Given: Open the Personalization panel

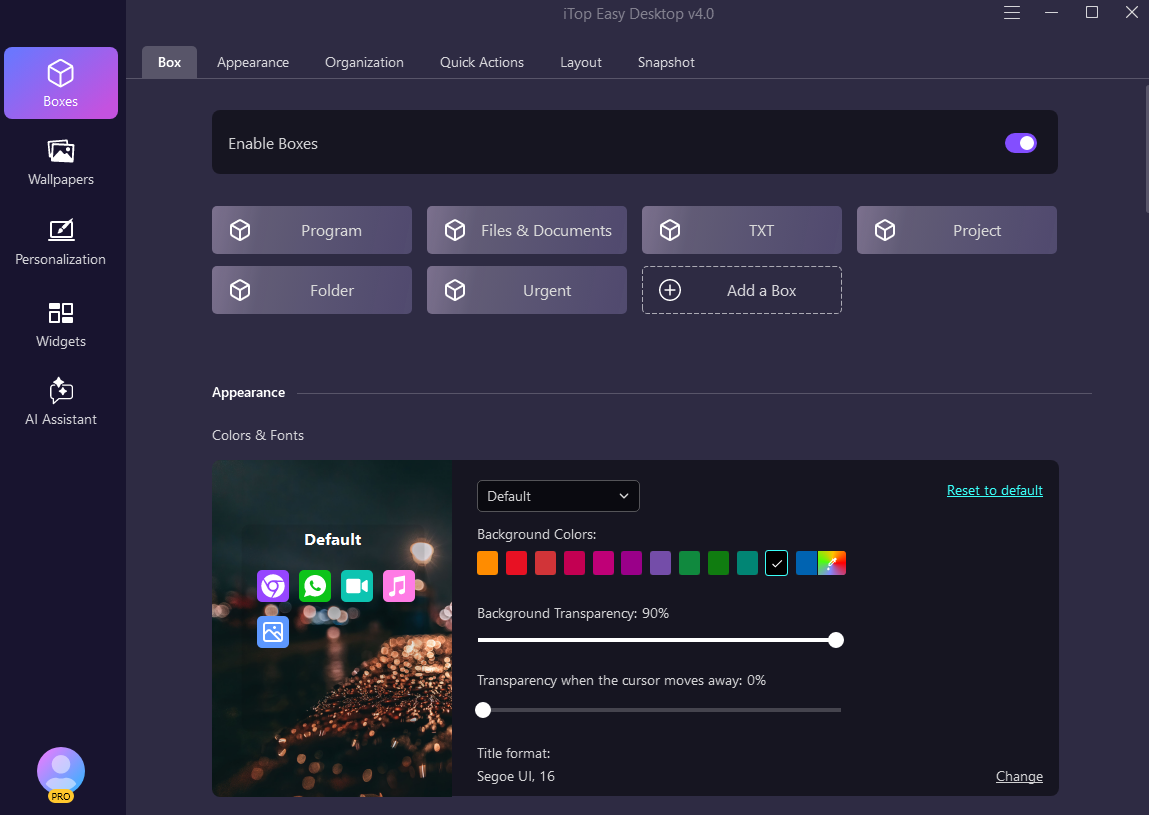Looking at the screenshot, I should [x=60, y=240].
